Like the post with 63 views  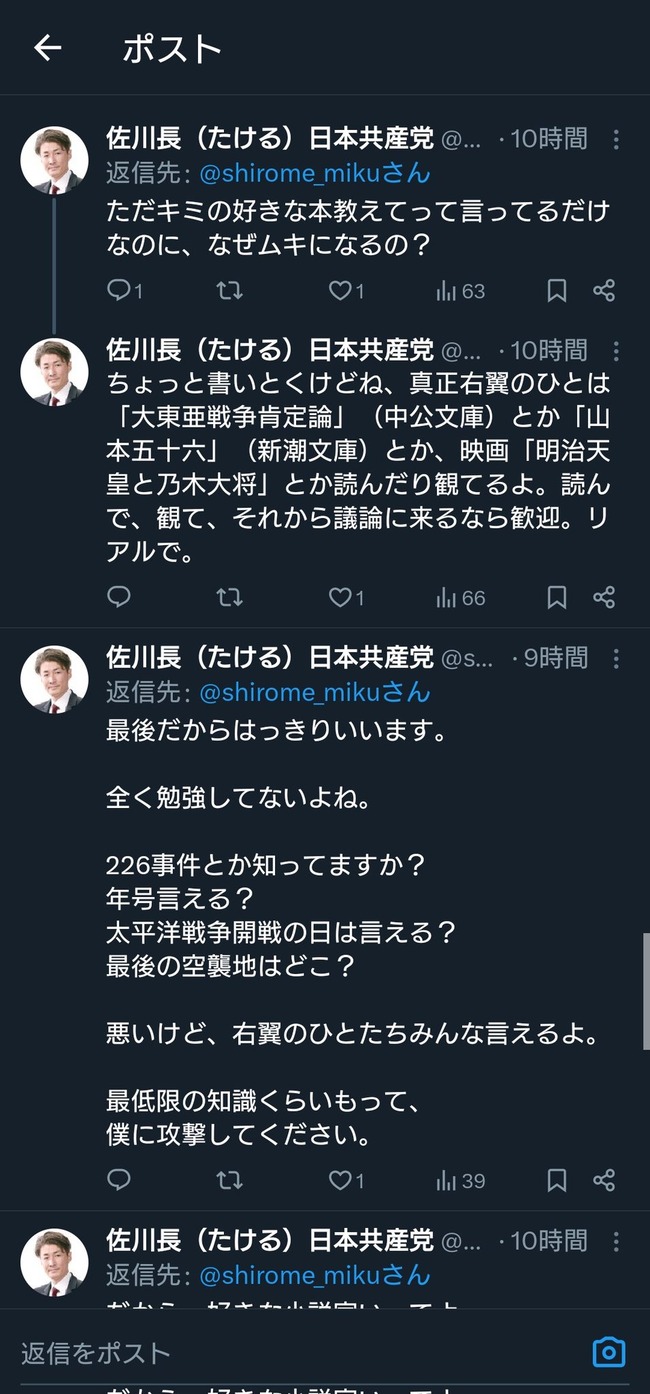click(x=346, y=291)
